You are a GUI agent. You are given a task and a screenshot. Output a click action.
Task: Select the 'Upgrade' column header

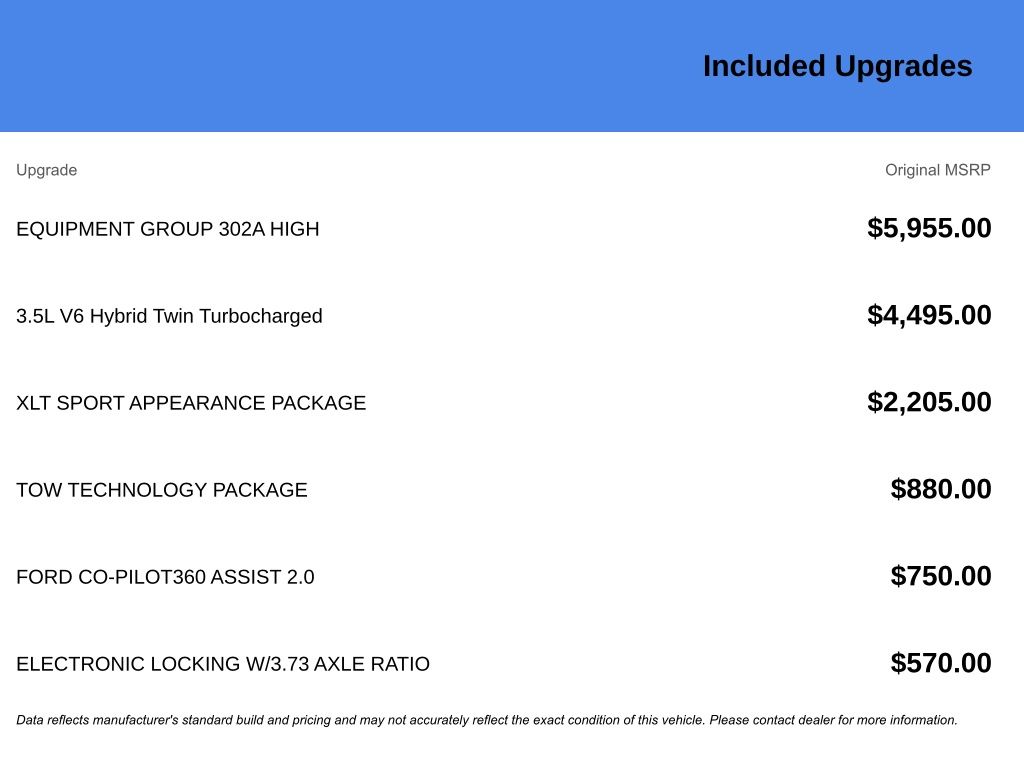(x=46, y=170)
